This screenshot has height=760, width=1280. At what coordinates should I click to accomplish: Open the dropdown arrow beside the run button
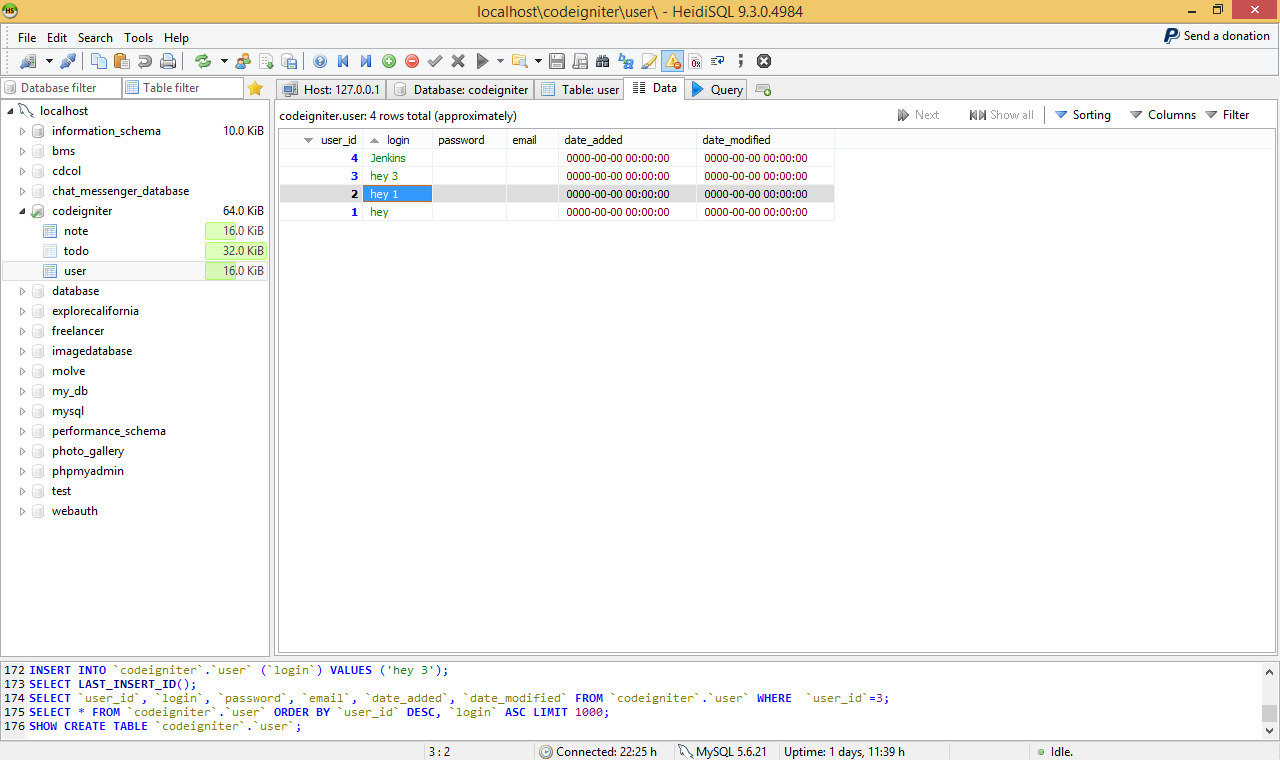tap(500, 61)
